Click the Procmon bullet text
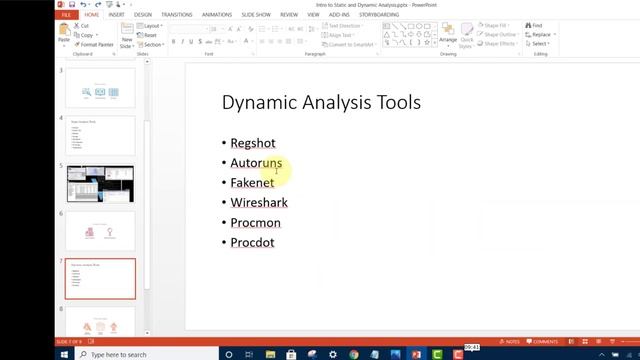This screenshot has height=360, width=640. tap(256, 222)
